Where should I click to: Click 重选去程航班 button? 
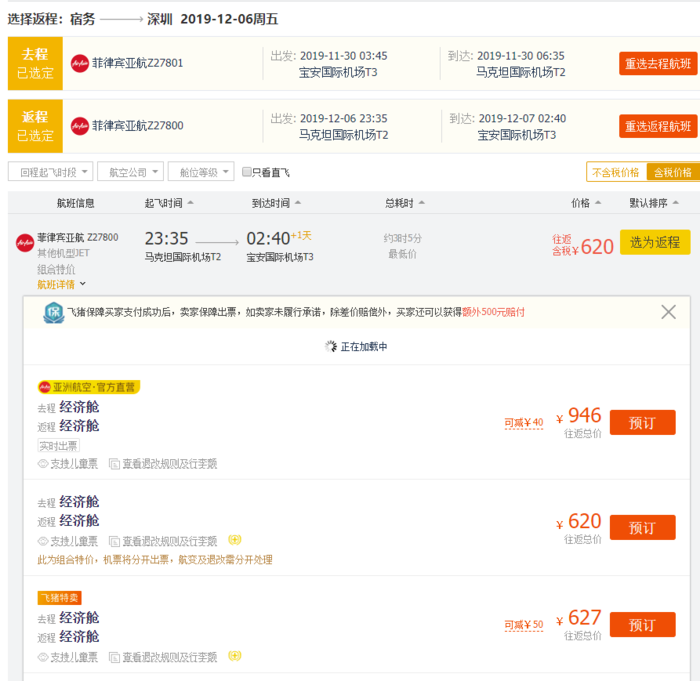[657, 63]
